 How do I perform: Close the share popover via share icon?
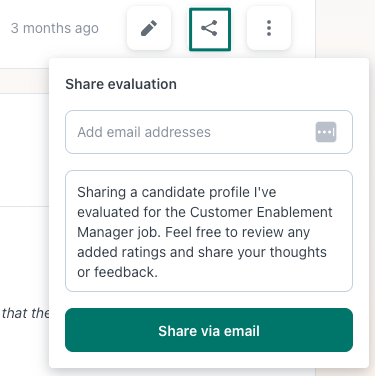(x=210, y=29)
